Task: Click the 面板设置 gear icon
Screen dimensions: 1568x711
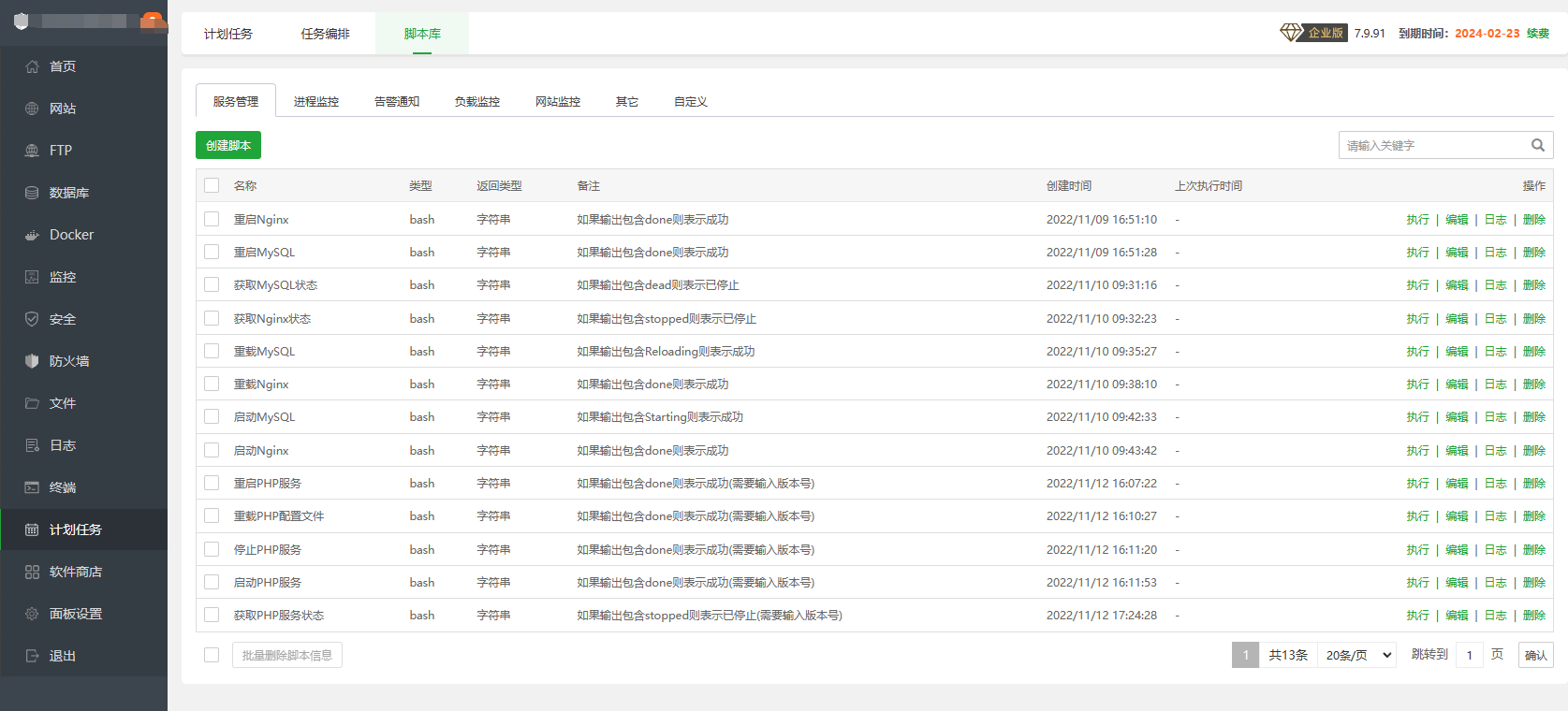Action: 32,614
